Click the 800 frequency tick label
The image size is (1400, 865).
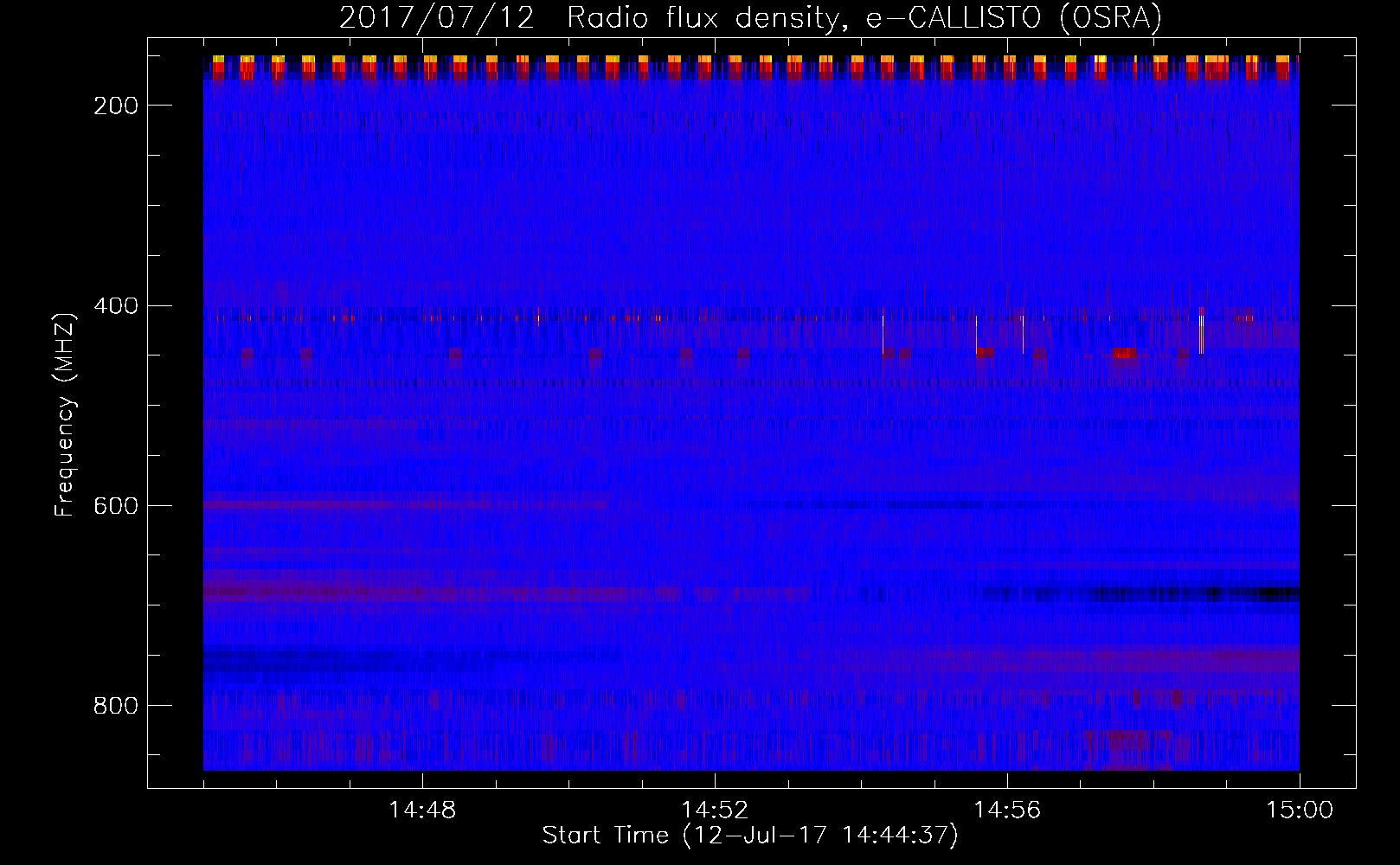tap(115, 706)
